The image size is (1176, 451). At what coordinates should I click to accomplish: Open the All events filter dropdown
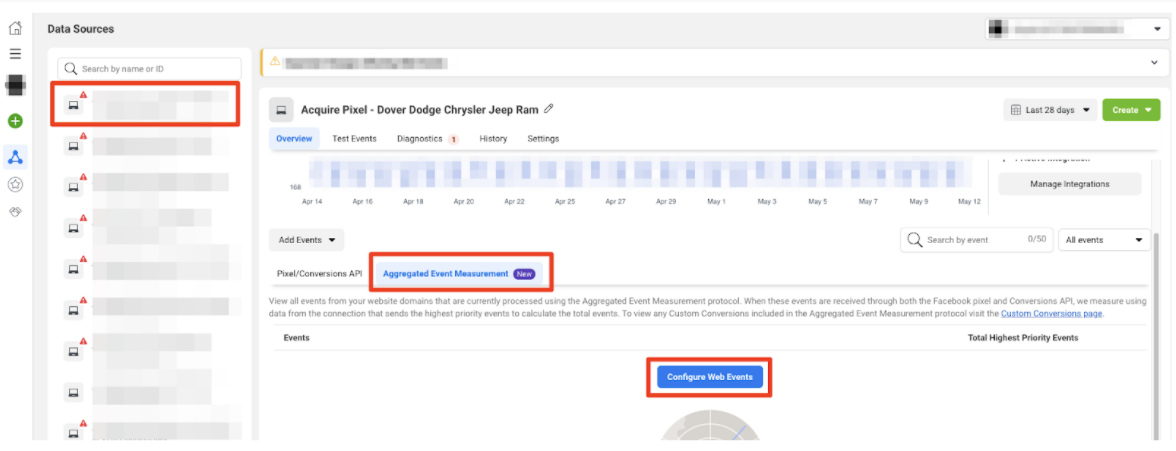click(x=1104, y=239)
